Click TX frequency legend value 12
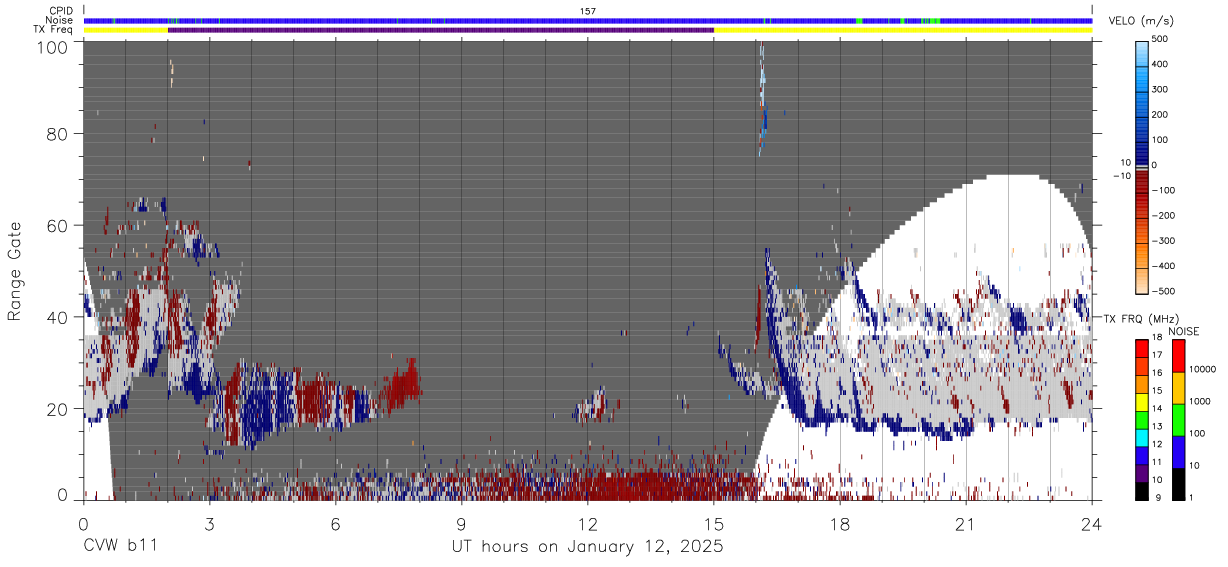Viewport: 1228px width, 567px height. click(1157, 444)
